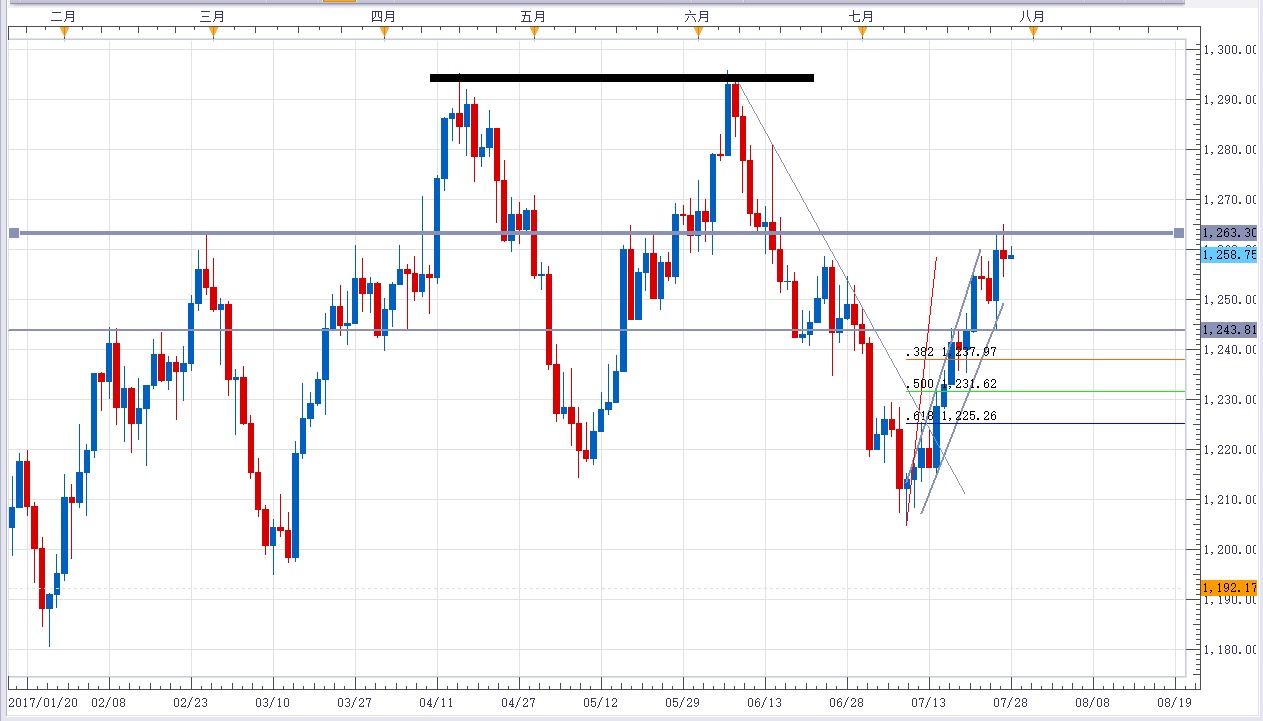Select the 四月 orange triangle marker
The image size is (1263, 721).
click(x=384, y=33)
